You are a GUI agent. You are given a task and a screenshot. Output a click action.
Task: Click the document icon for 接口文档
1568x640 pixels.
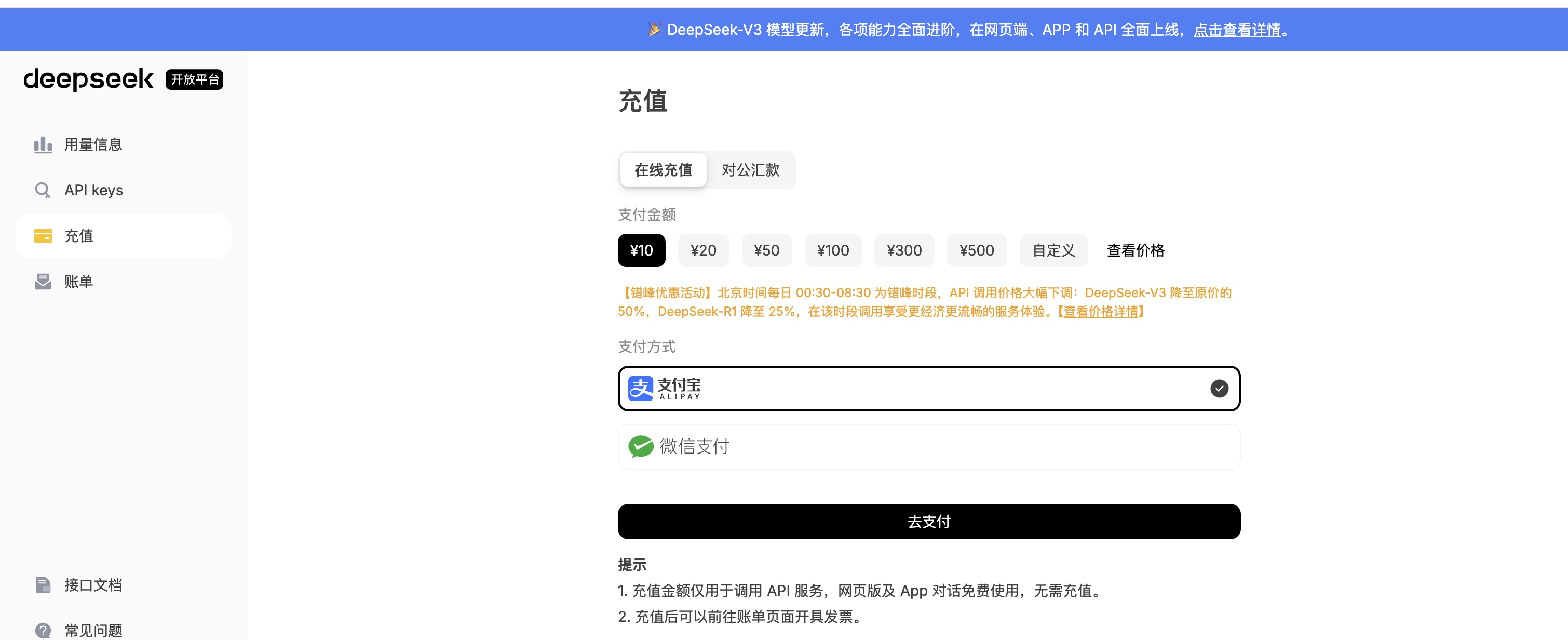pos(43,584)
